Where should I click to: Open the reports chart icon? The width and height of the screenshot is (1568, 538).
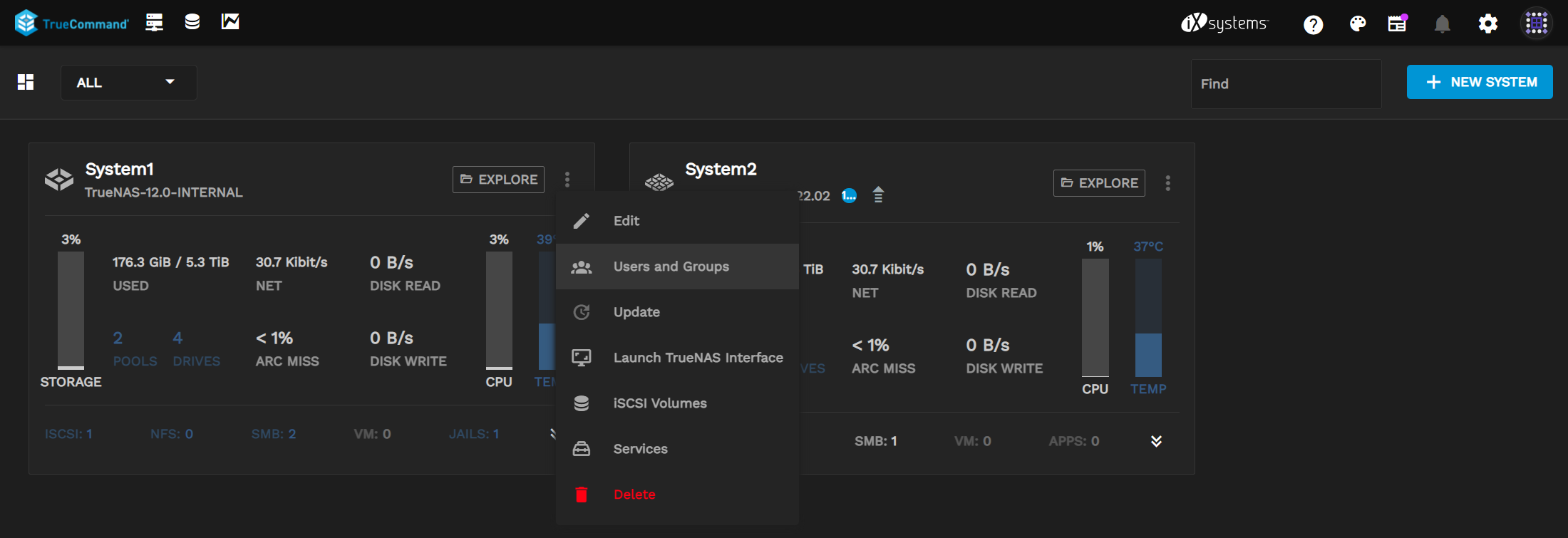229,22
